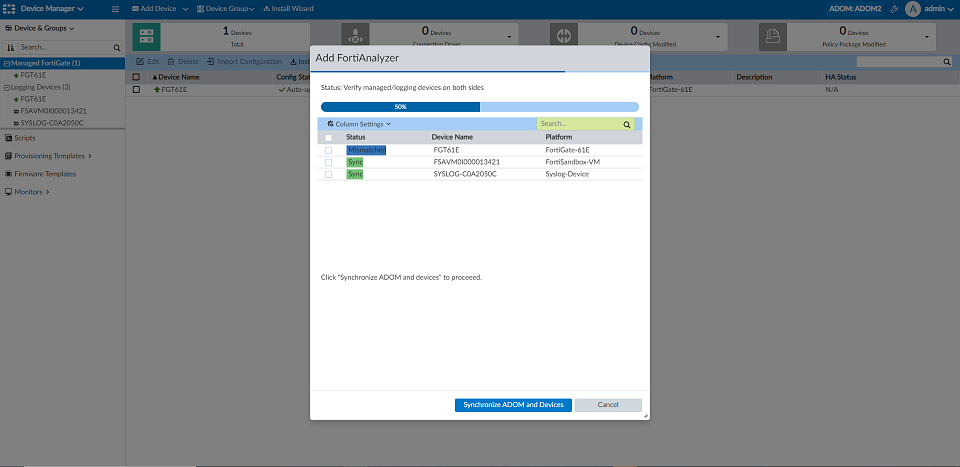Image resolution: width=960 pixels, height=467 pixels.
Task: Collapse the Managed FortiGate (1) group
Action: [x=7, y=63]
